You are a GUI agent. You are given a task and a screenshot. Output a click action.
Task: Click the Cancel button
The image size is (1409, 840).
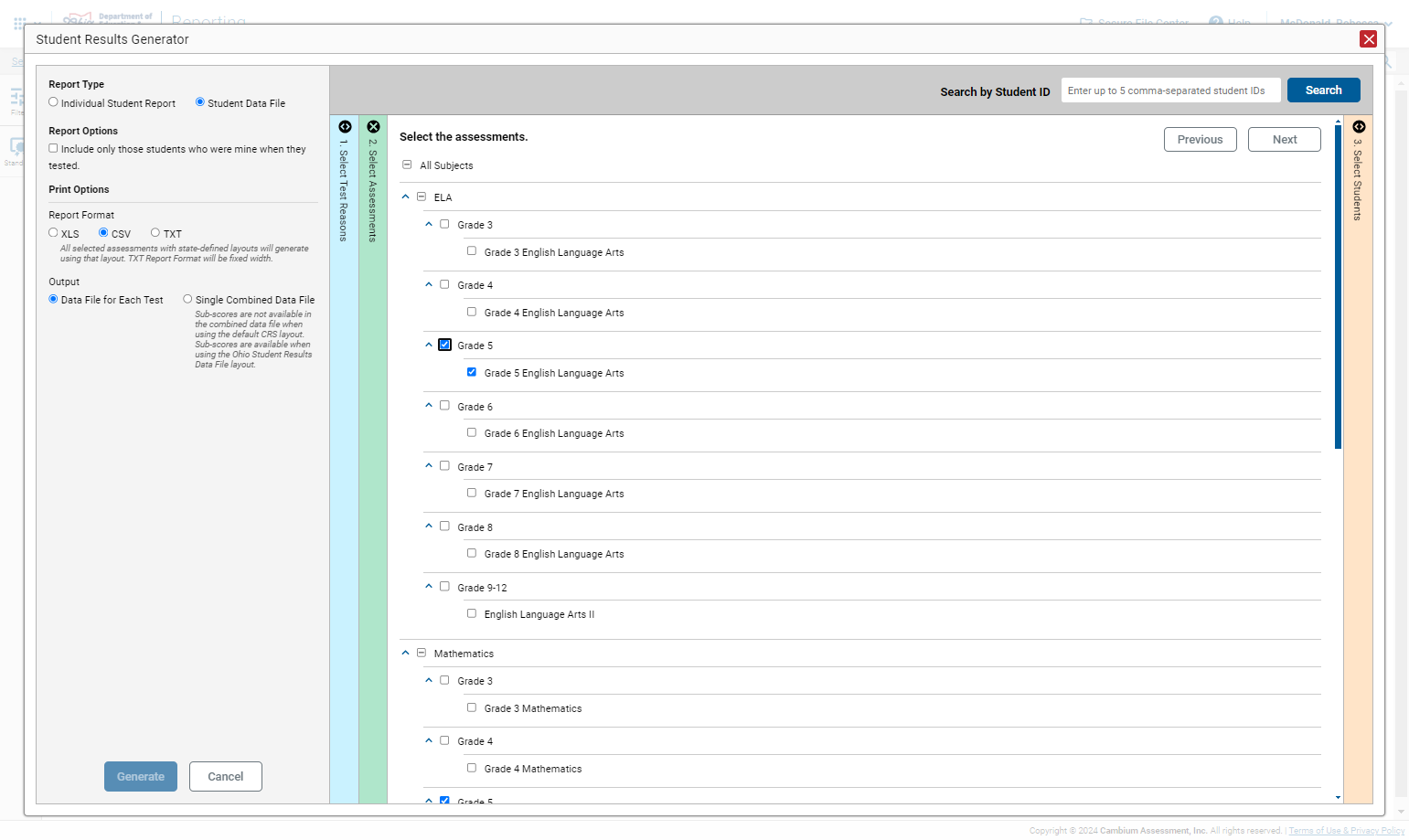(x=225, y=776)
